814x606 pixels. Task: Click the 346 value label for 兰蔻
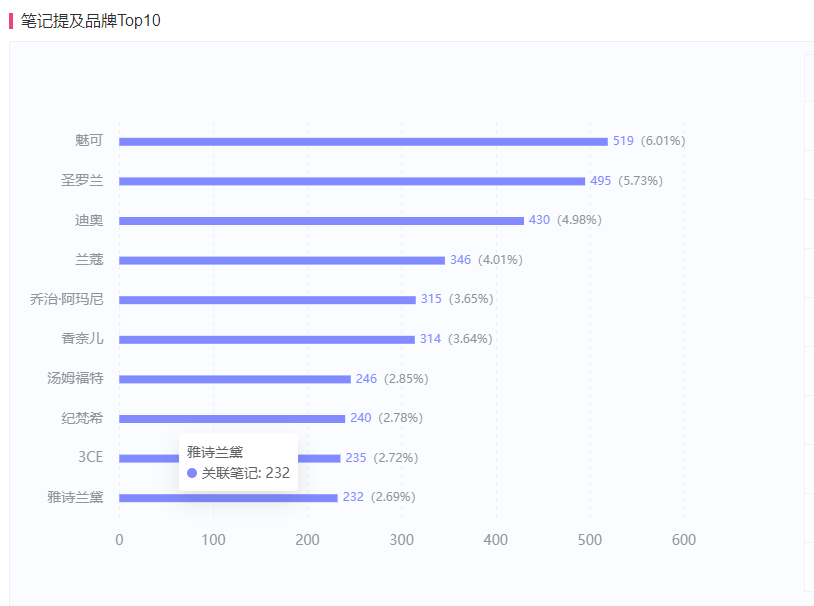[460, 260]
